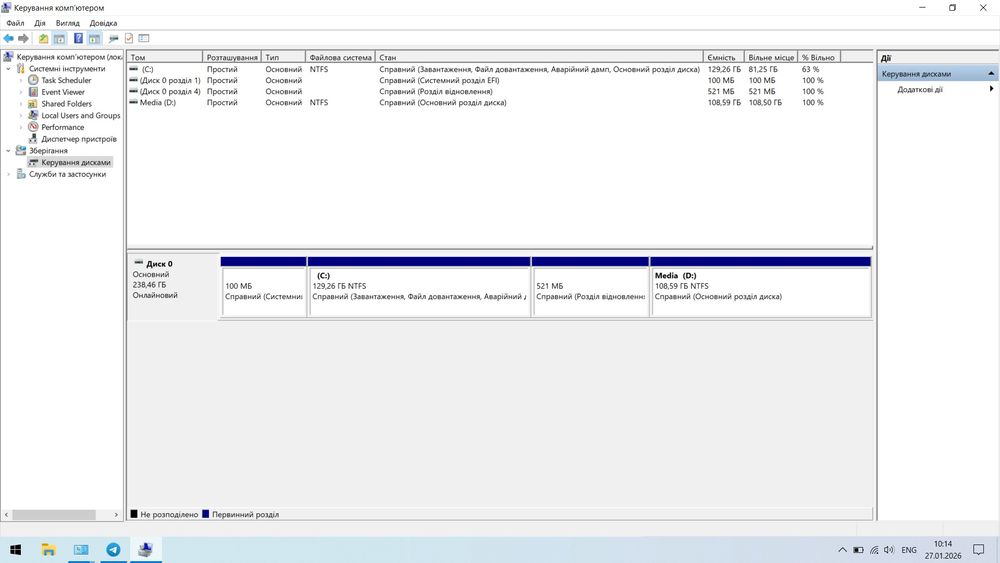Expand the Event Viewer node
This screenshot has width=1000, height=563.
coord(20,92)
